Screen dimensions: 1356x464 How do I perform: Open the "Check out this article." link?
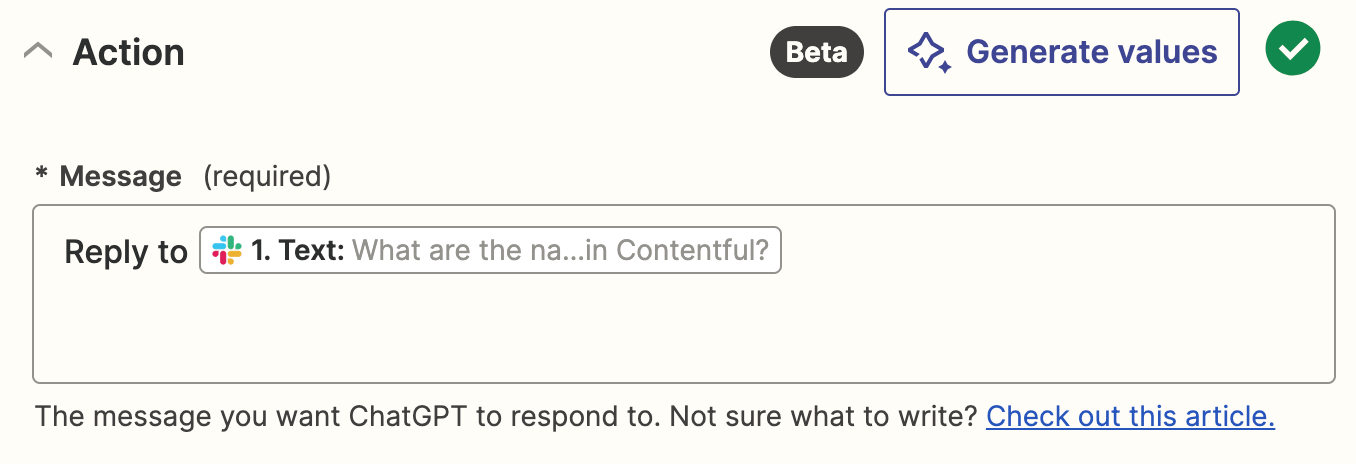click(1130, 416)
